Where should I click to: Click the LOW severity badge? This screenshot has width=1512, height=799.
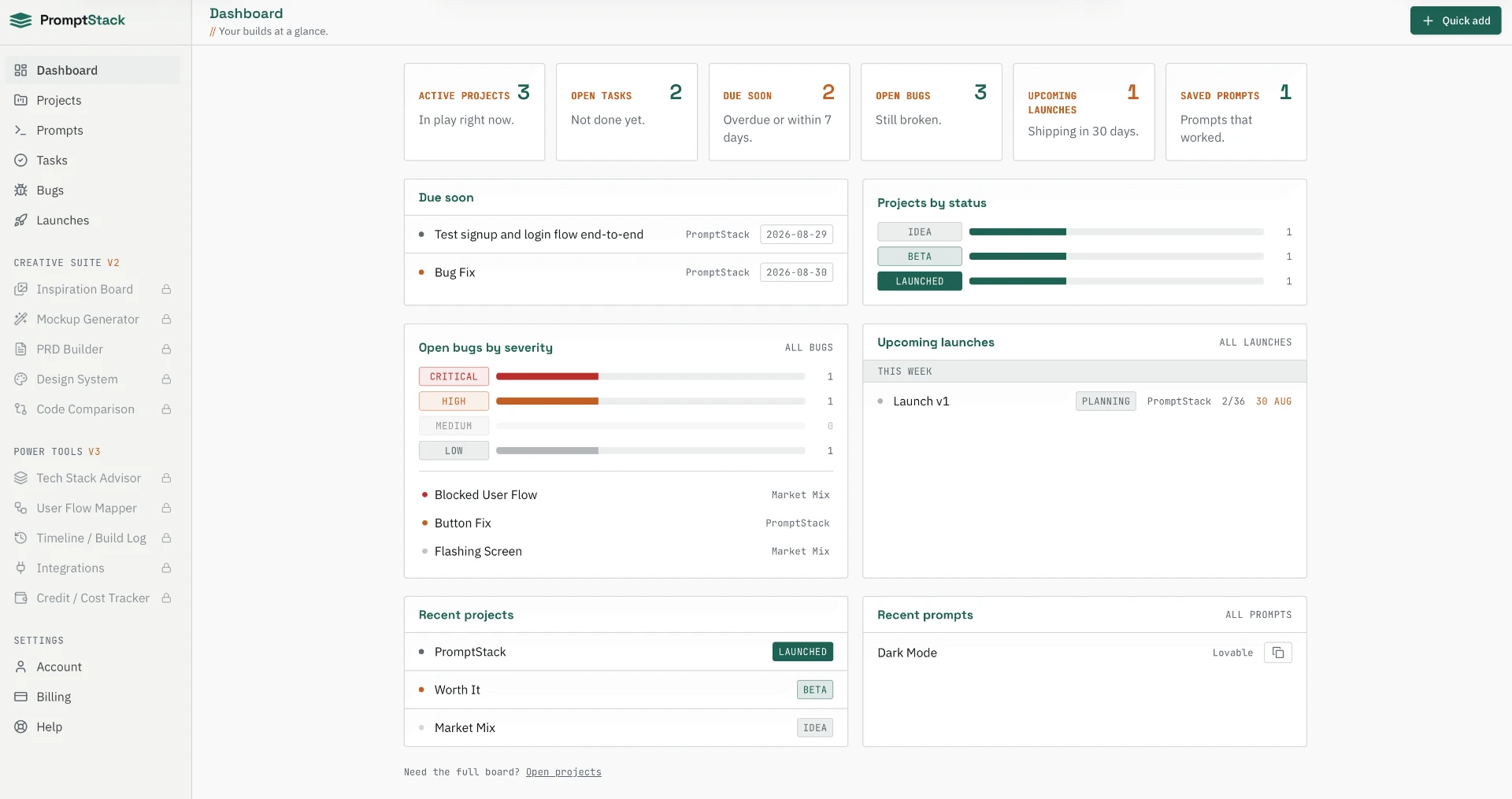point(454,450)
